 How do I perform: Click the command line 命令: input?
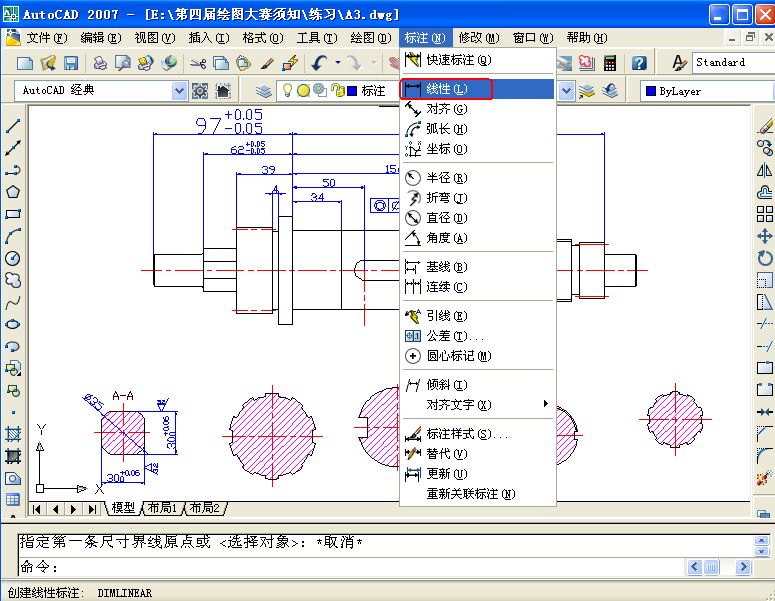[351, 566]
